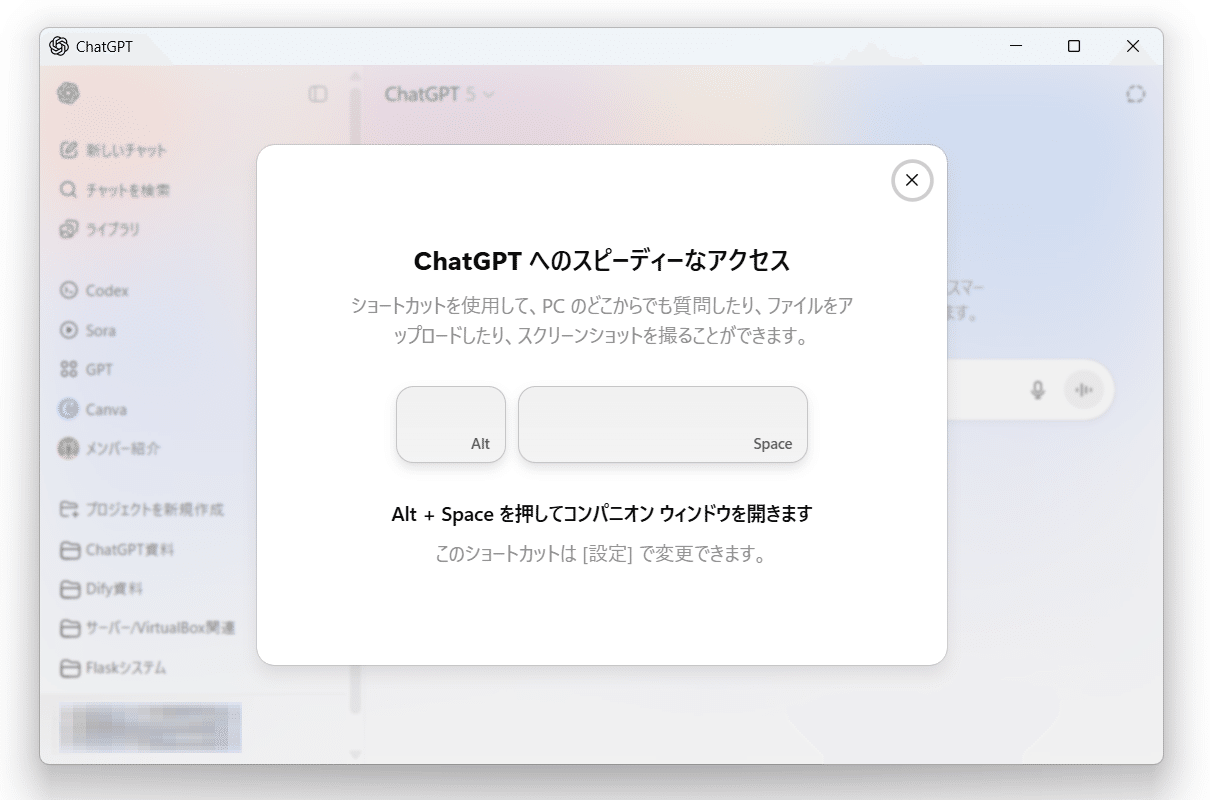Open メンバー紹介 GPT

tap(109, 448)
